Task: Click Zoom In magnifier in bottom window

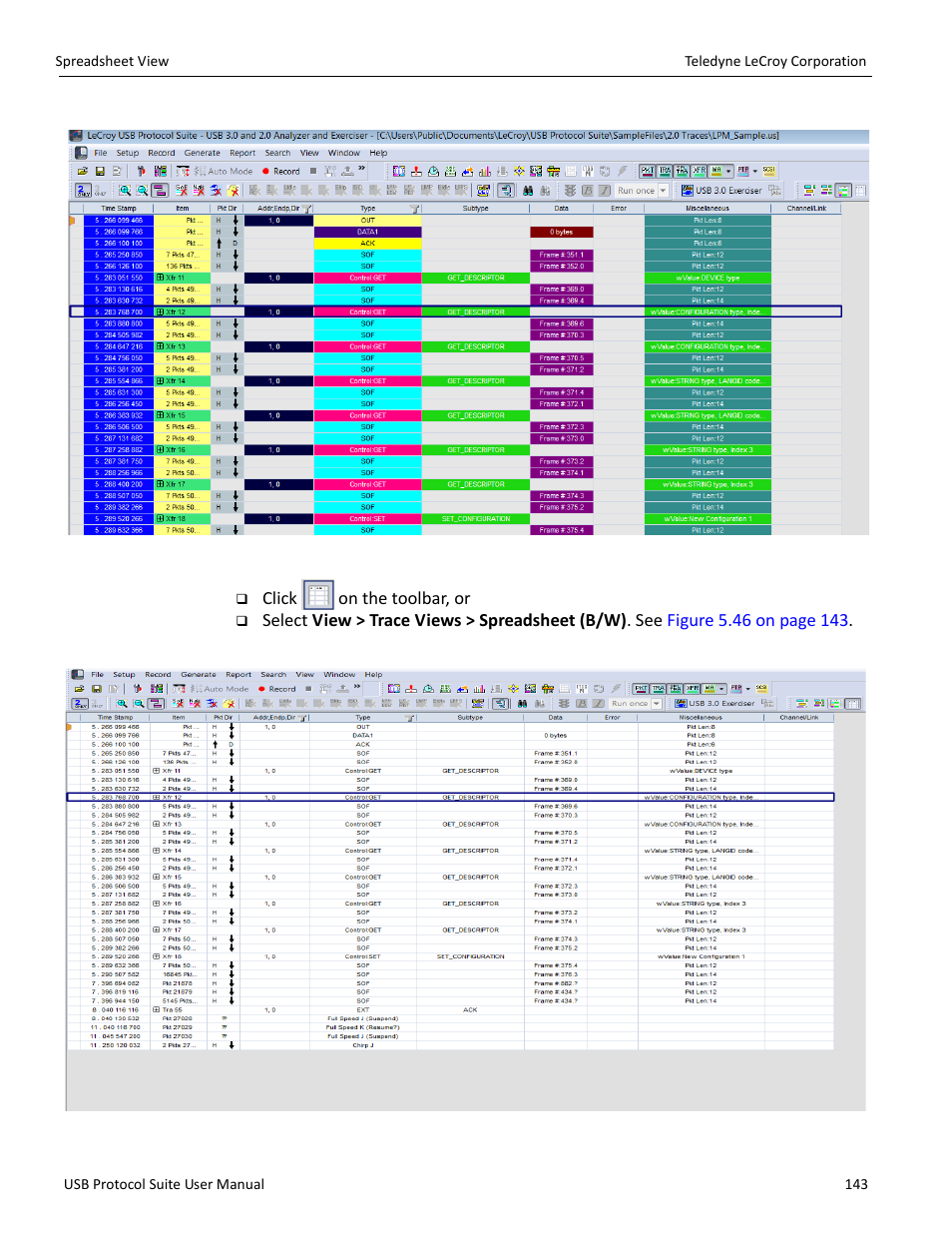Action: [x=122, y=704]
